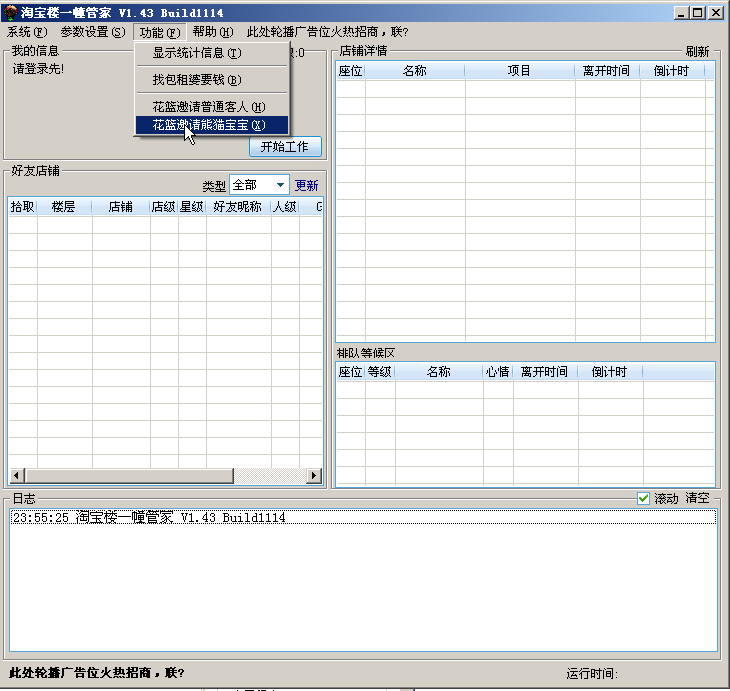Click the 心情 column header
Image resolution: width=730 pixels, height=691 pixels.
[498, 372]
